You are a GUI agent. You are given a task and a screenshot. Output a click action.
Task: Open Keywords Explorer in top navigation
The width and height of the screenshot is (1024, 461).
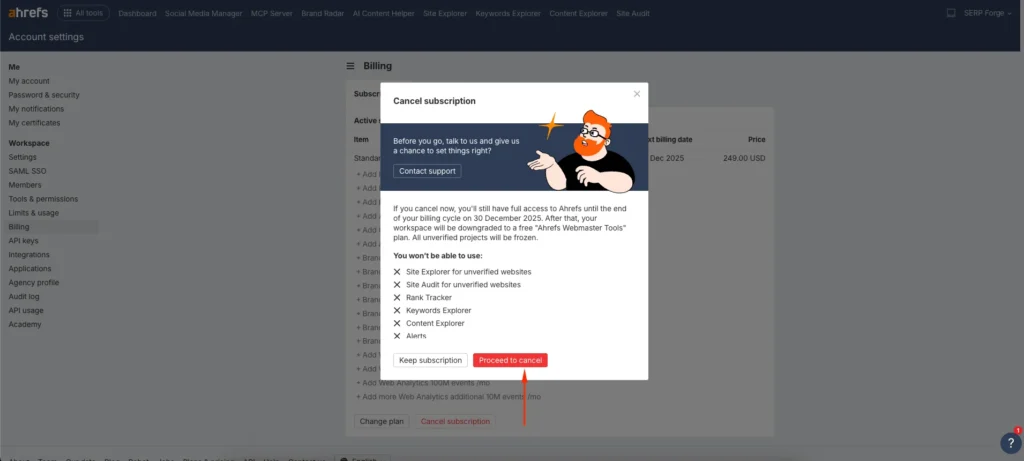pos(508,13)
